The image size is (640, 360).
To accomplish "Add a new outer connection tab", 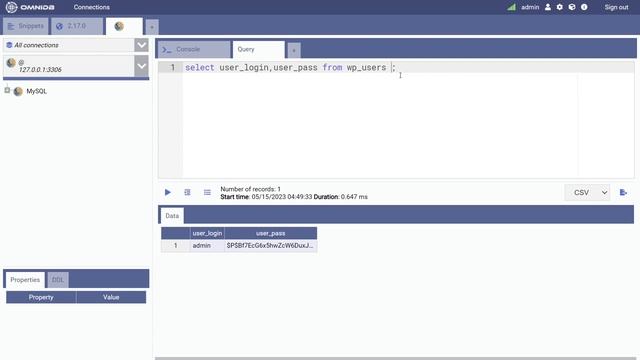I will point(152,27).
